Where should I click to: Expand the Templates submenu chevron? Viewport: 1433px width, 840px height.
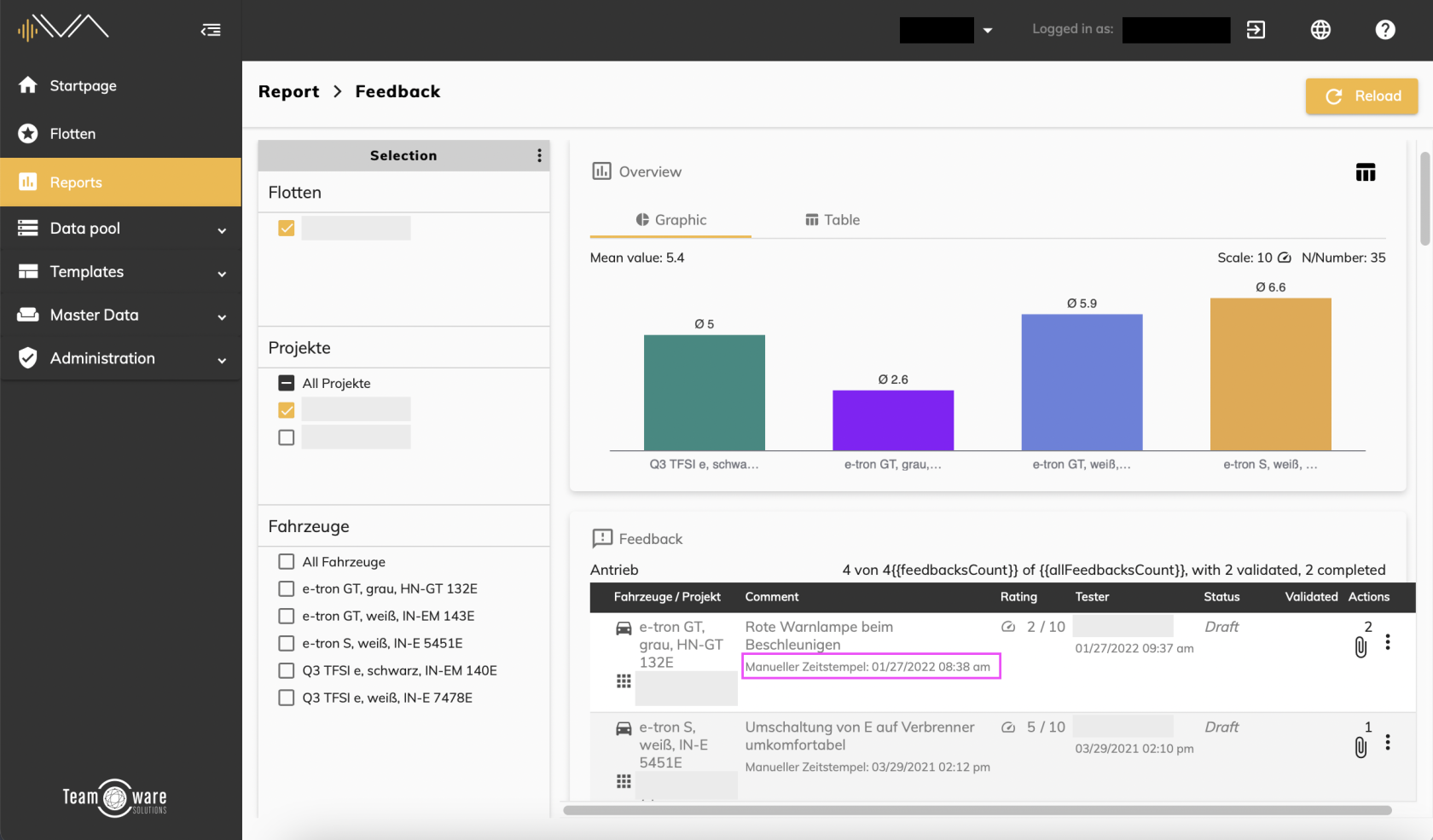[222, 274]
